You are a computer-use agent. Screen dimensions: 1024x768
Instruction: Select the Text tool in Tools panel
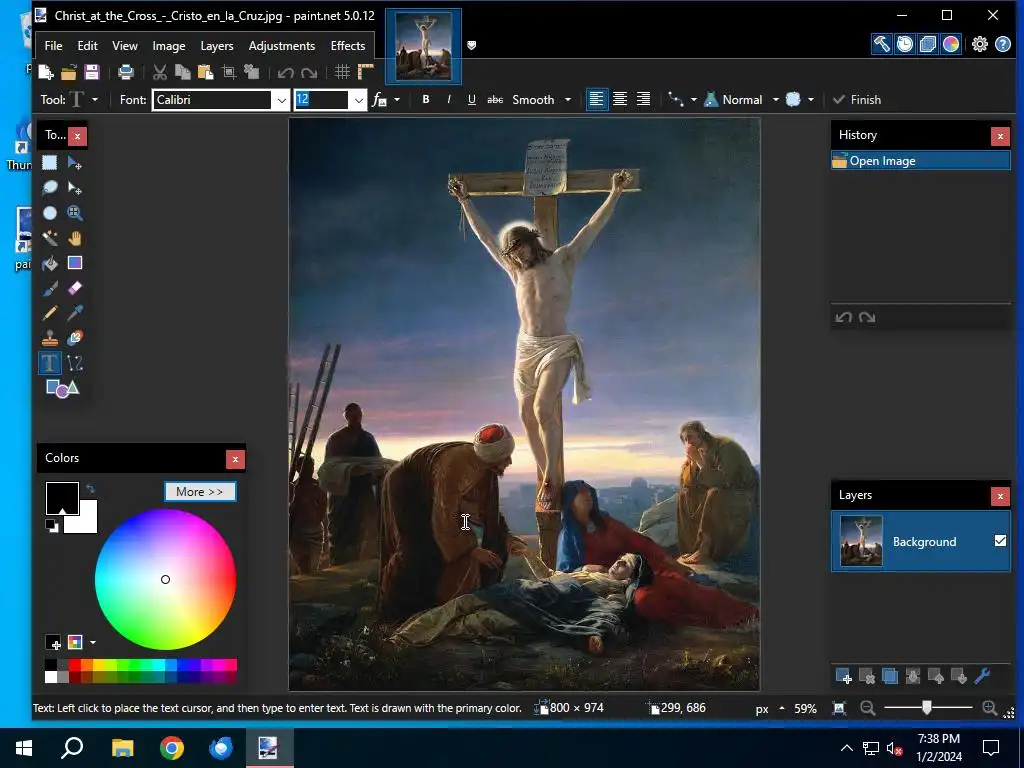[50, 363]
